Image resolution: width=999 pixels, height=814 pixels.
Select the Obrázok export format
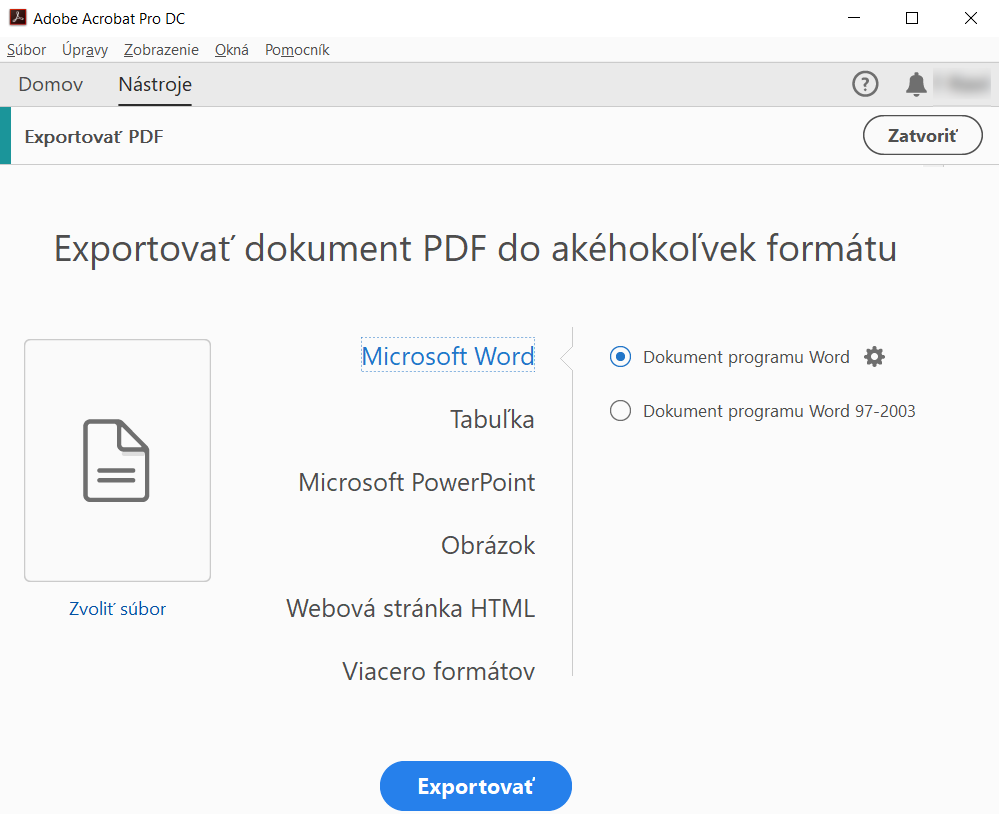click(488, 545)
